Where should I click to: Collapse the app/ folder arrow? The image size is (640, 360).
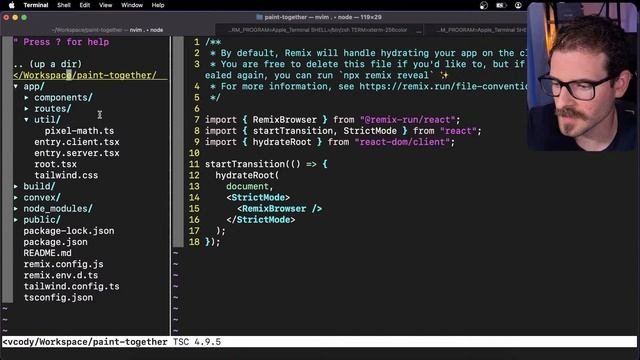[16, 87]
